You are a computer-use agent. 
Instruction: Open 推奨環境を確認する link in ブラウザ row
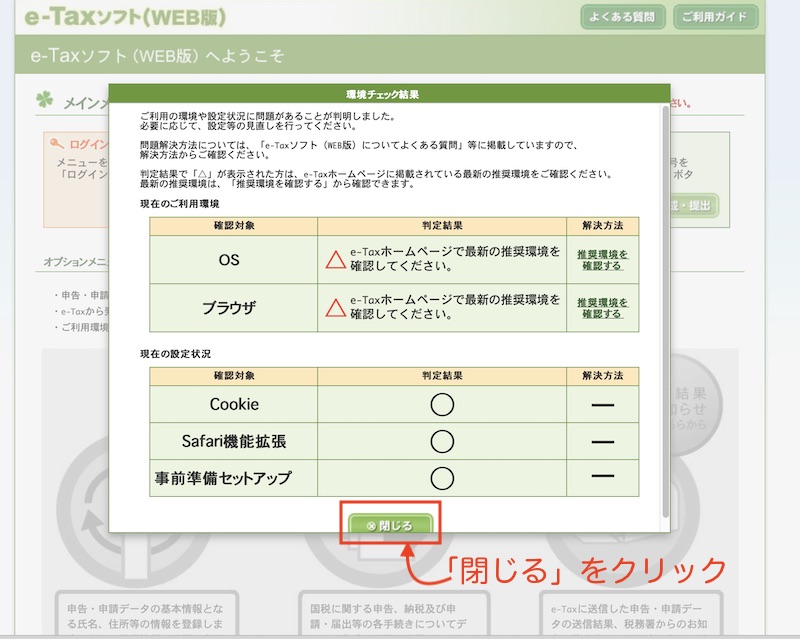point(602,308)
